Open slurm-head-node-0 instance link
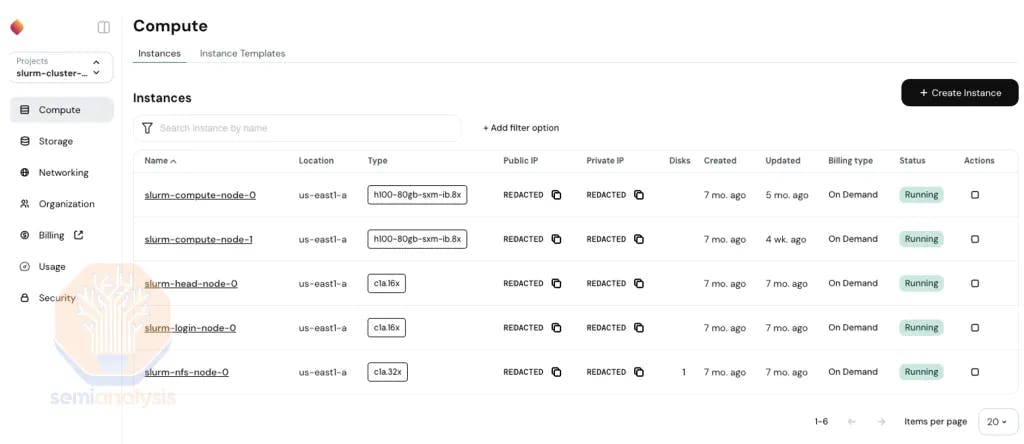 [x=191, y=283]
